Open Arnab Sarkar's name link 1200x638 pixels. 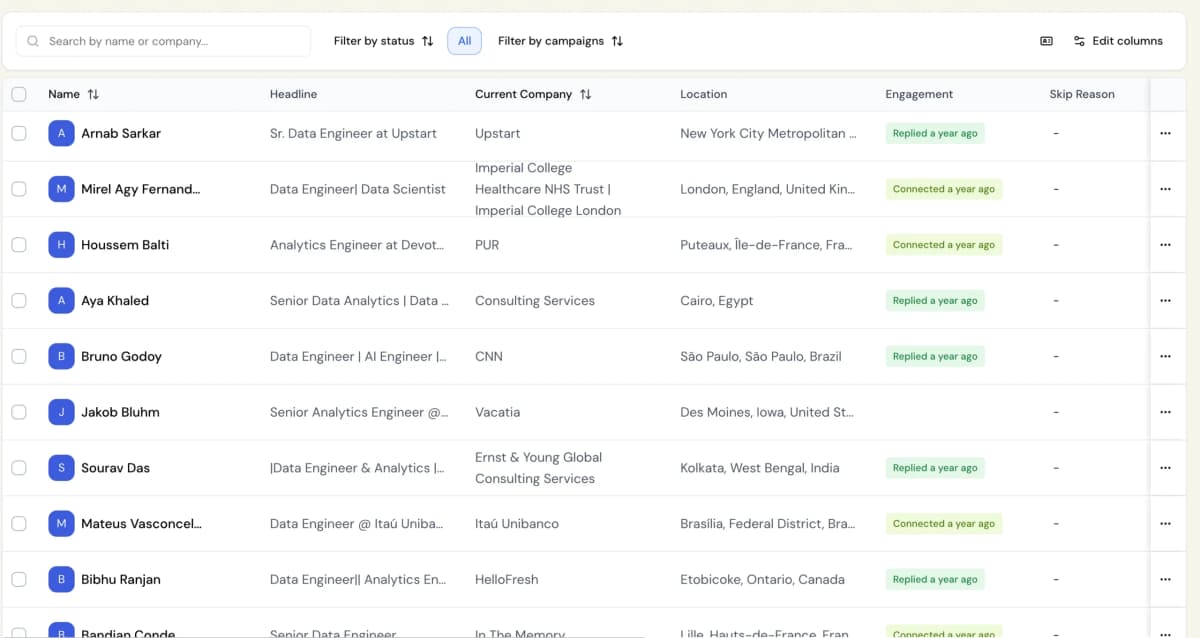121,133
